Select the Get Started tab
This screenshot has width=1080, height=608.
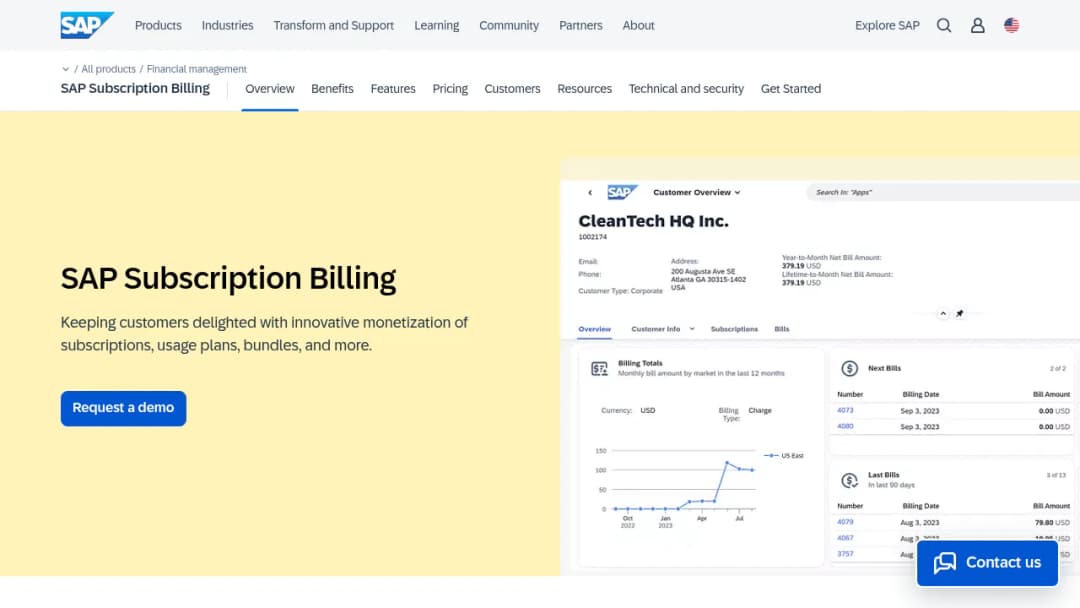[791, 89]
